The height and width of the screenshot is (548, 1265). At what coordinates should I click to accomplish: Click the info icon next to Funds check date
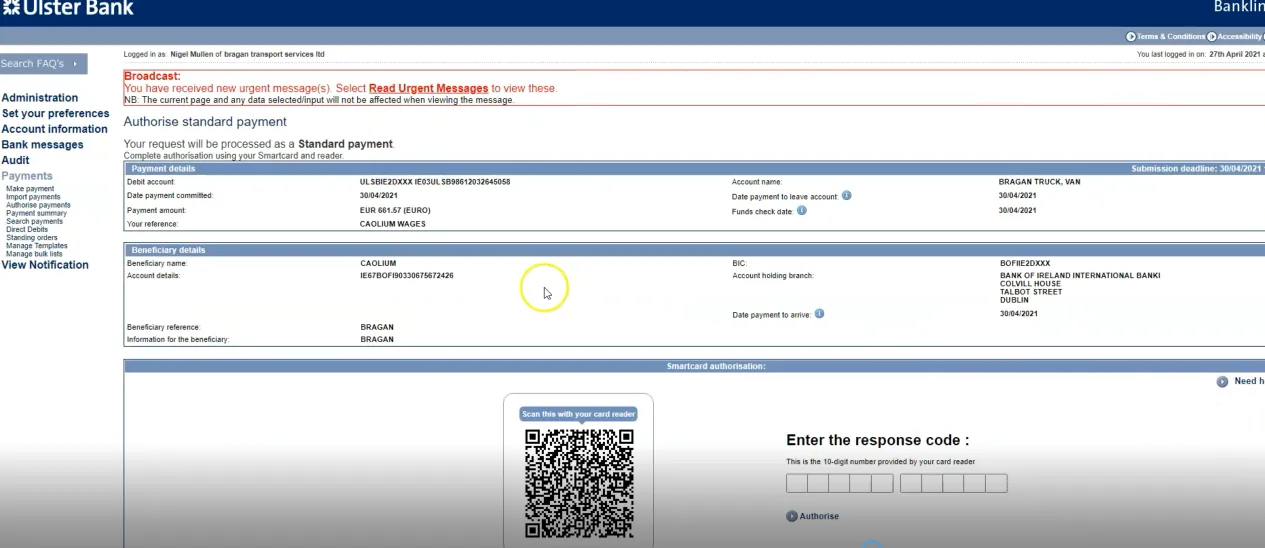pos(802,210)
